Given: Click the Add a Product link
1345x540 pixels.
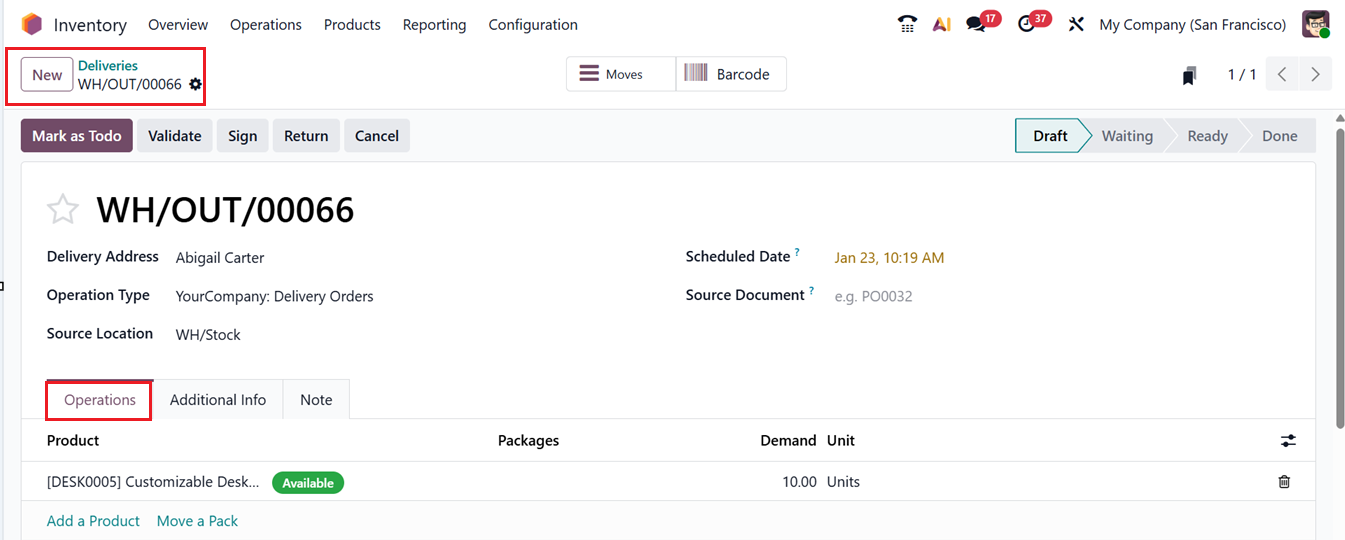Looking at the screenshot, I should click(93, 521).
